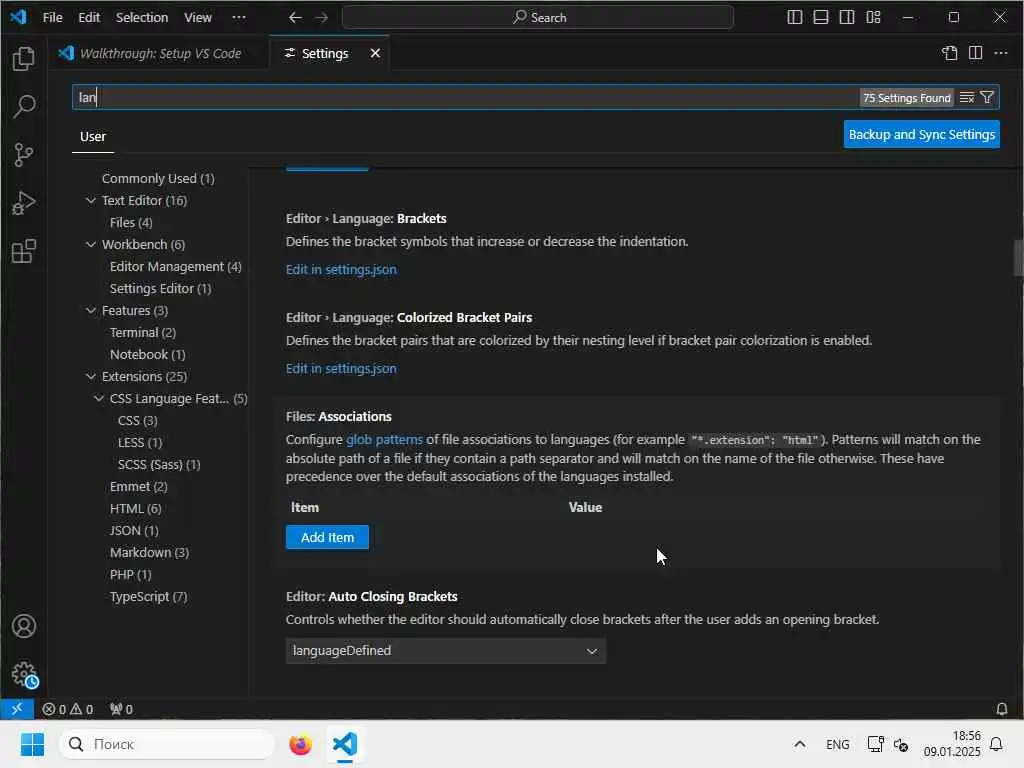Screen dimensions: 1024x768
Task: Click VS Code icon in taskbar
Action: coord(345,744)
